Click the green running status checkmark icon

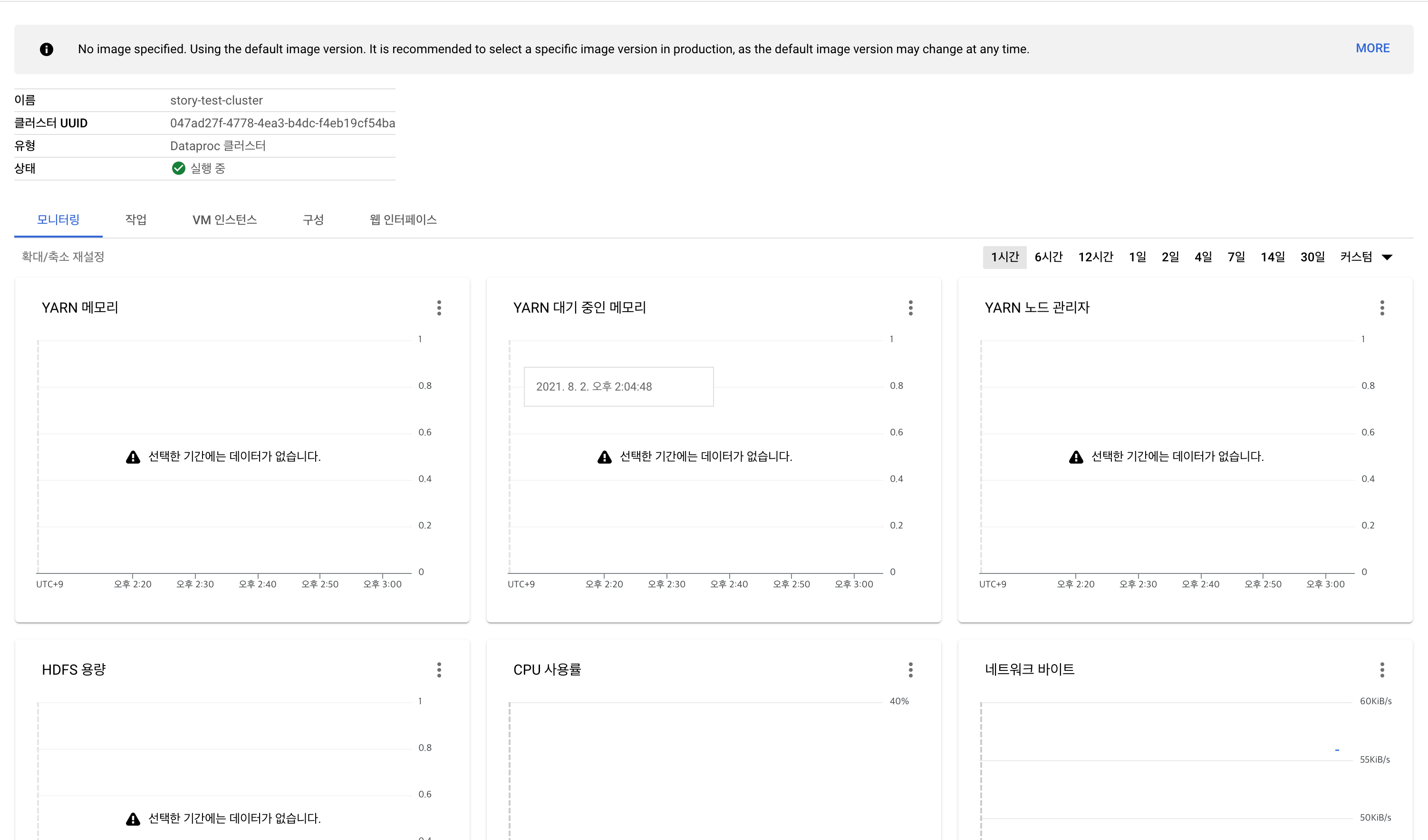(x=179, y=168)
